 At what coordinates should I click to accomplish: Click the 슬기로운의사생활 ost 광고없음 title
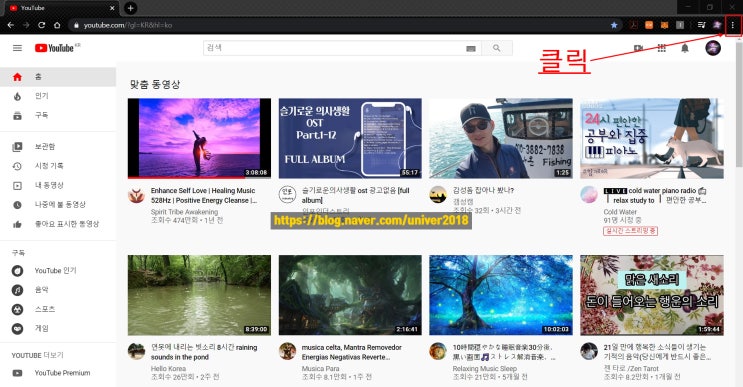pyautogui.click(x=355, y=196)
